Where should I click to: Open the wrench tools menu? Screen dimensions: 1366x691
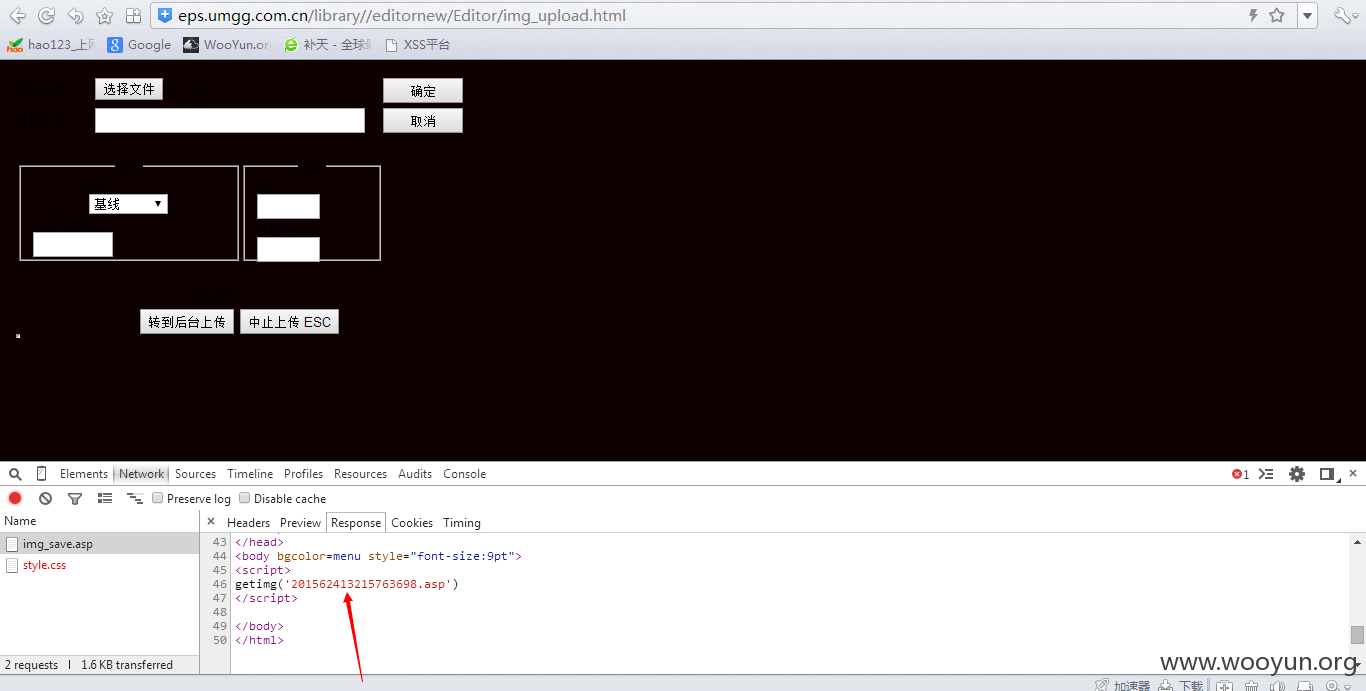click(x=1345, y=16)
